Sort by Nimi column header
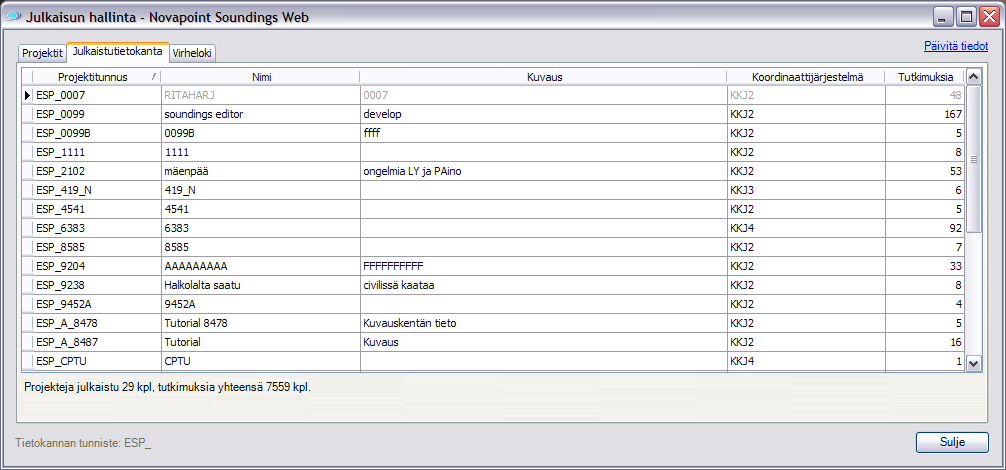Image resolution: width=1006 pixels, height=470 pixels. (260, 77)
